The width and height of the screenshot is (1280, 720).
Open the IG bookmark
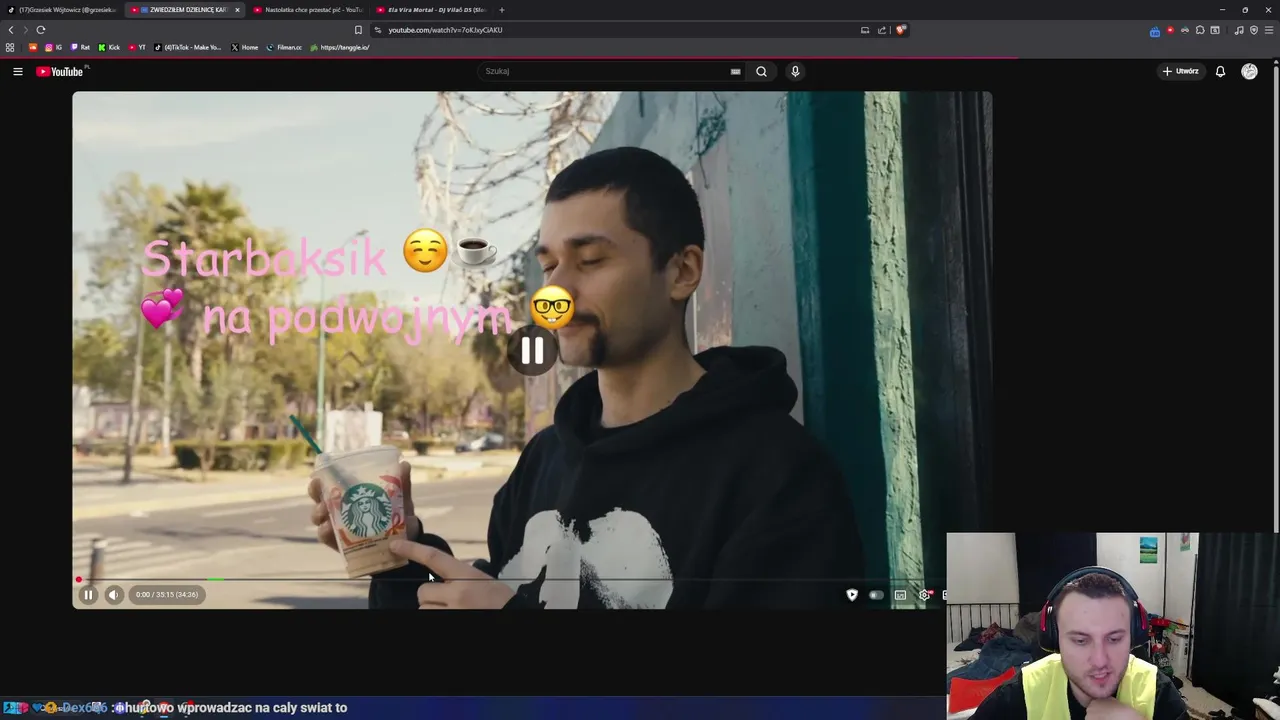53,47
